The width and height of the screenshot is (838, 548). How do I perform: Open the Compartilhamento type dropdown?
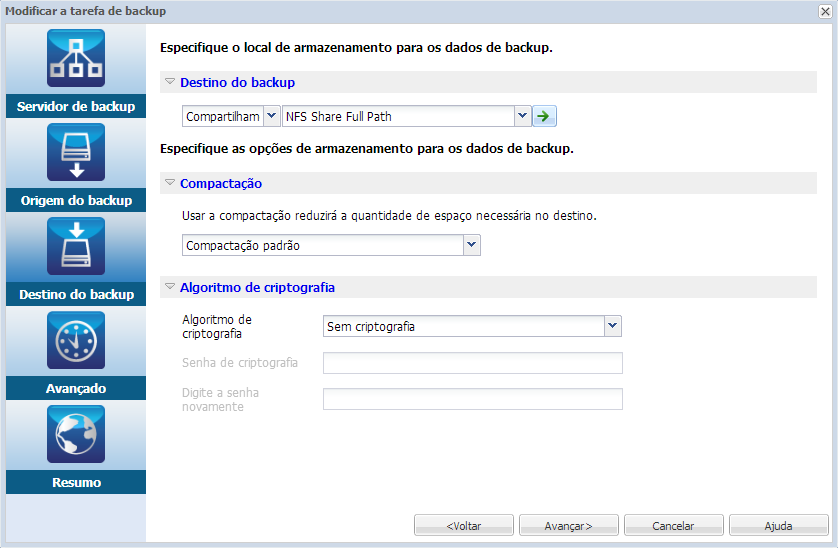[271, 116]
